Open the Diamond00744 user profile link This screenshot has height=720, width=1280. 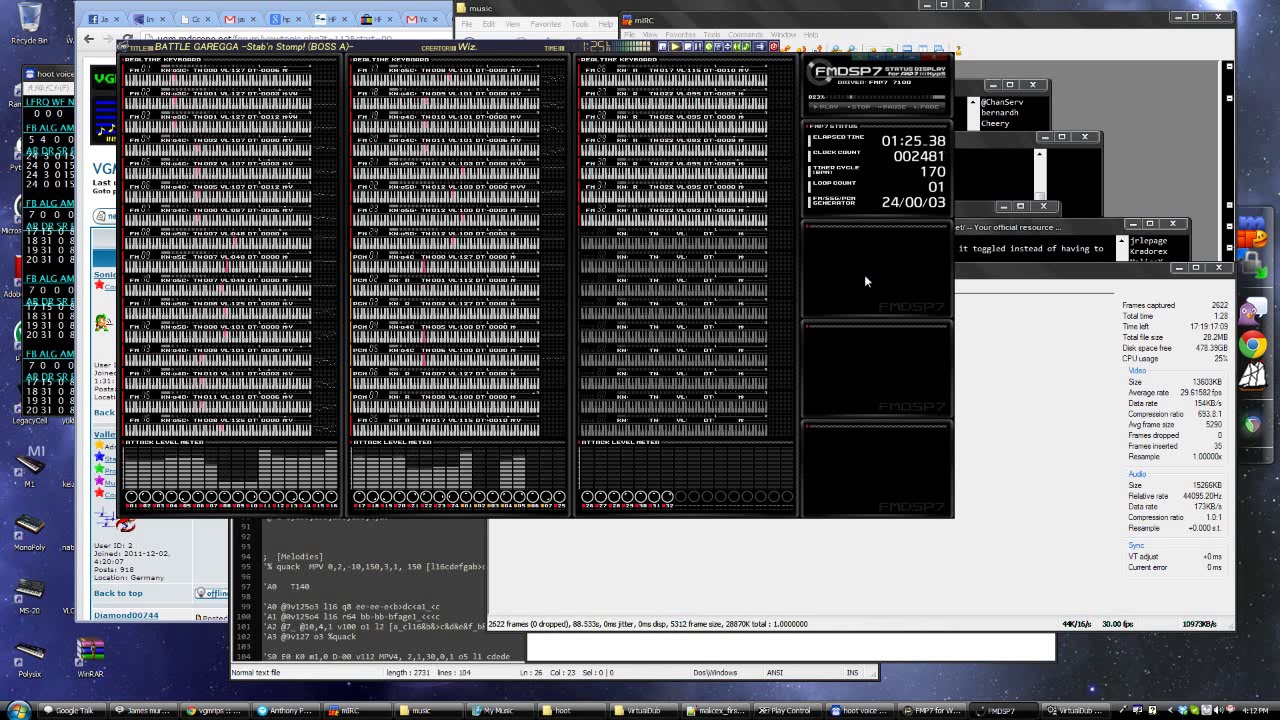coord(126,615)
